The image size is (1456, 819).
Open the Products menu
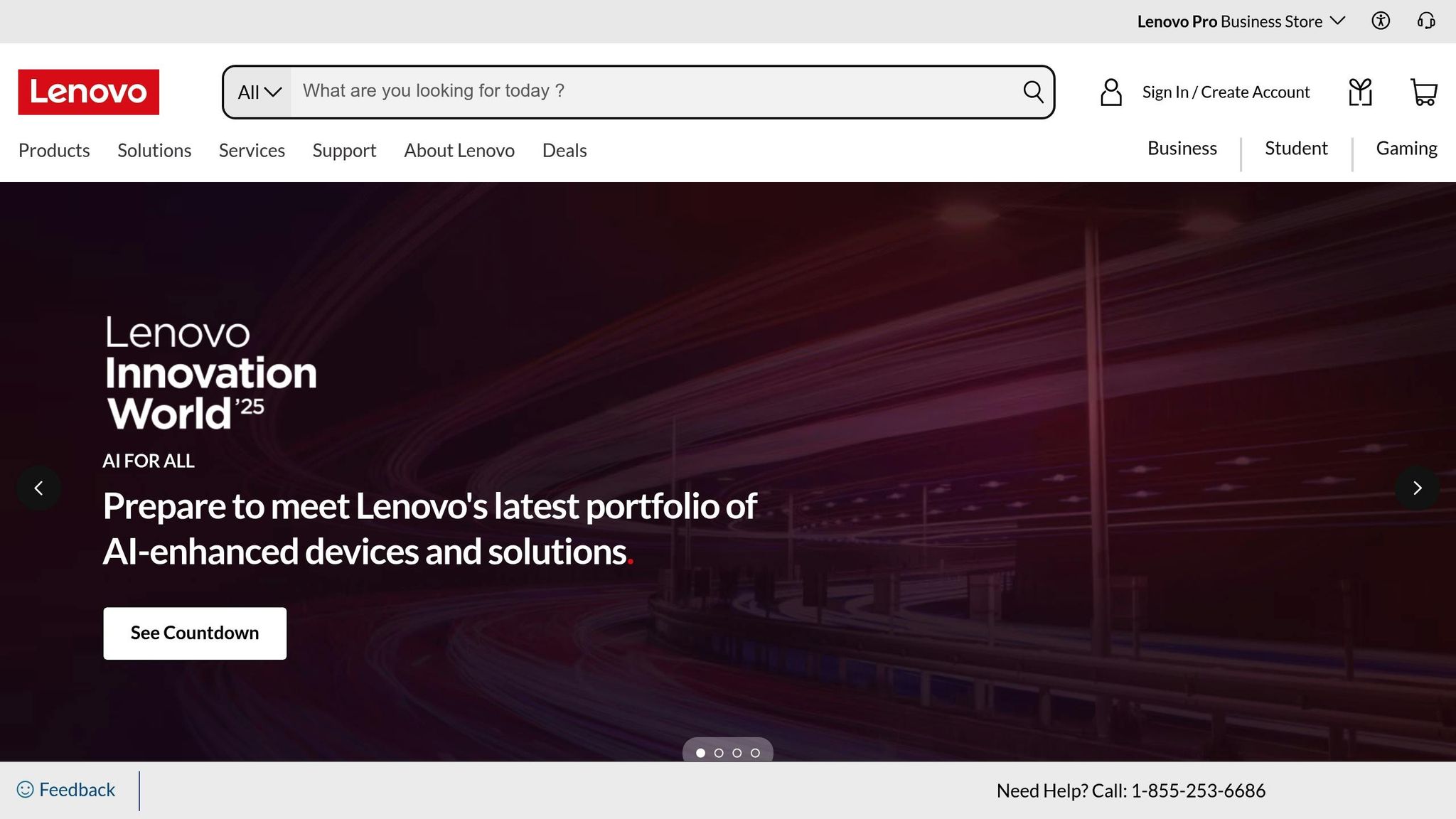(x=54, y=151)
